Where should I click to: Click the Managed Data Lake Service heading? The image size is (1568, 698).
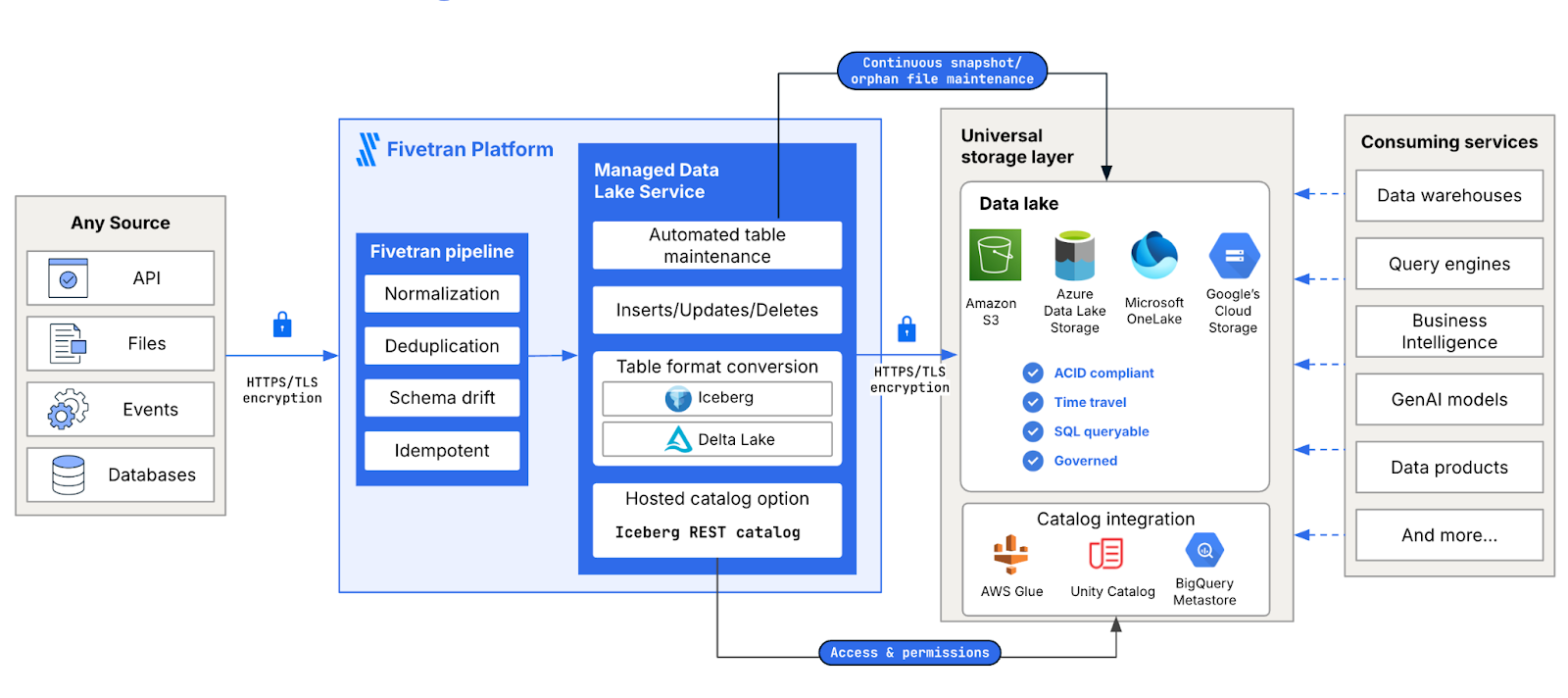[657, 180]
